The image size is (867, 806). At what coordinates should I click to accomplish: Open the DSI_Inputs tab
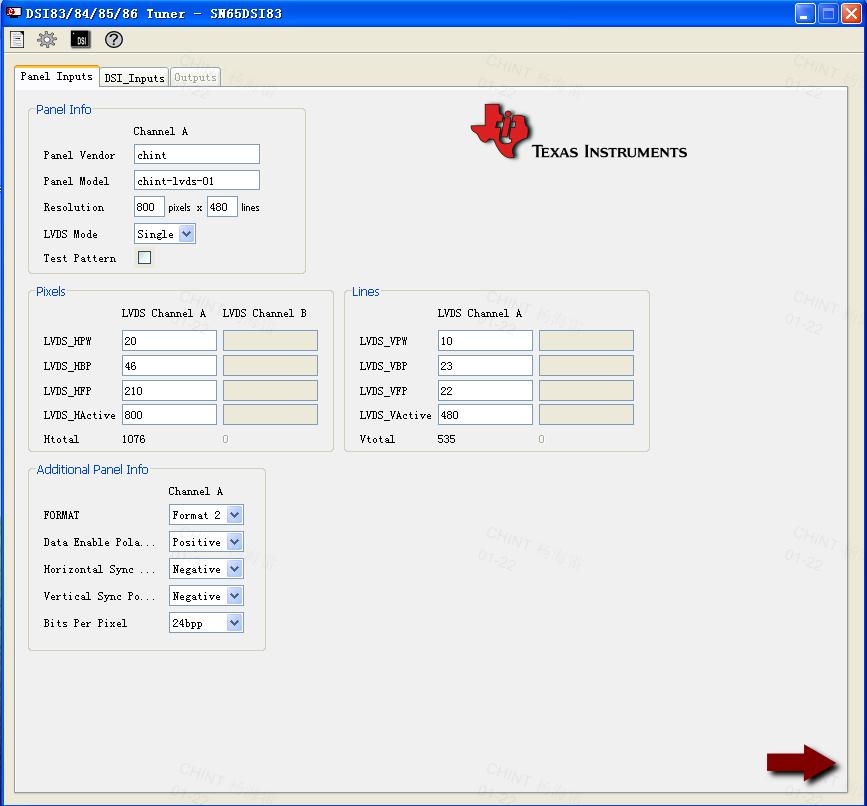coord(134,78)
